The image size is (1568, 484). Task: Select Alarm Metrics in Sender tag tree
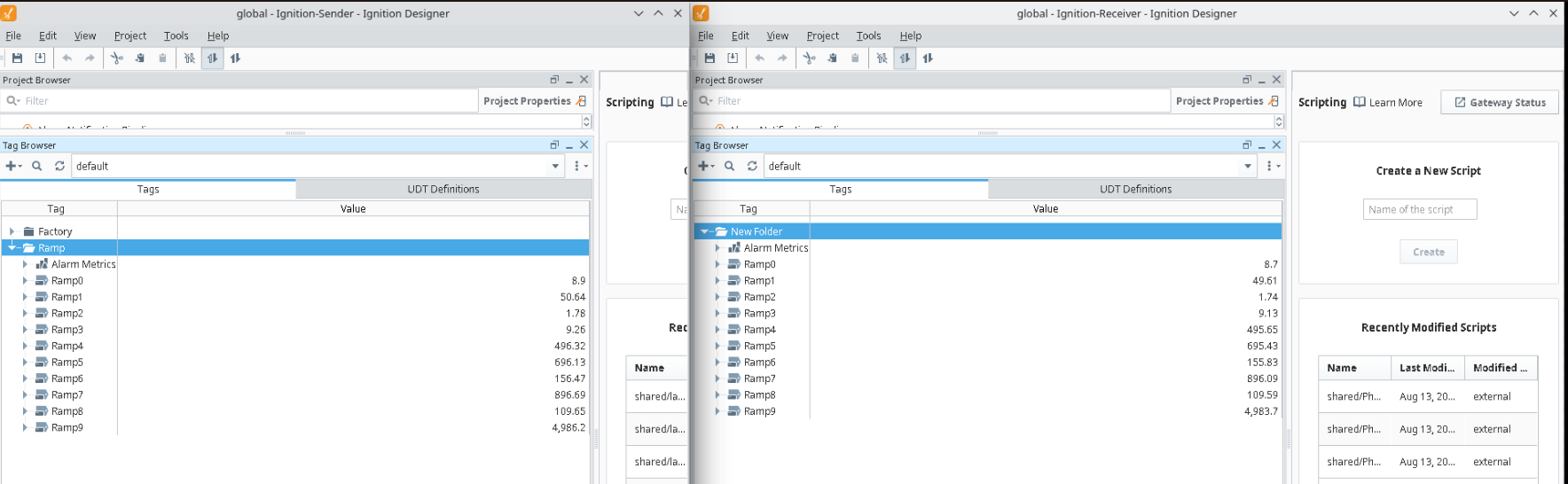pos(82,264)
